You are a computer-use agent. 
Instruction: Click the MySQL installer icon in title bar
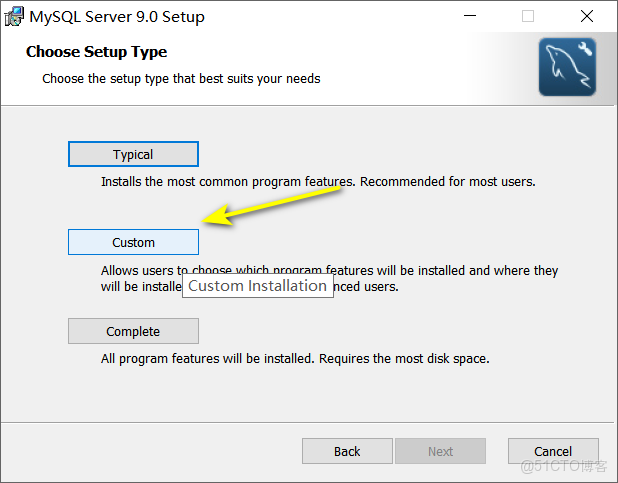click(14, 17)
